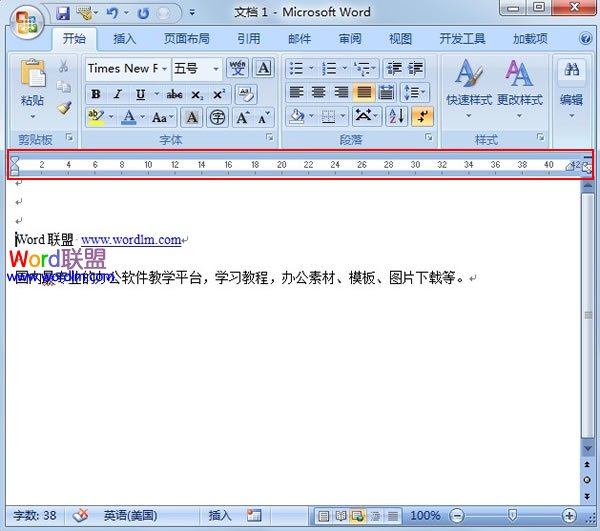Click the 100% zoom level button

pyautogui.click(x=425, y=515)
